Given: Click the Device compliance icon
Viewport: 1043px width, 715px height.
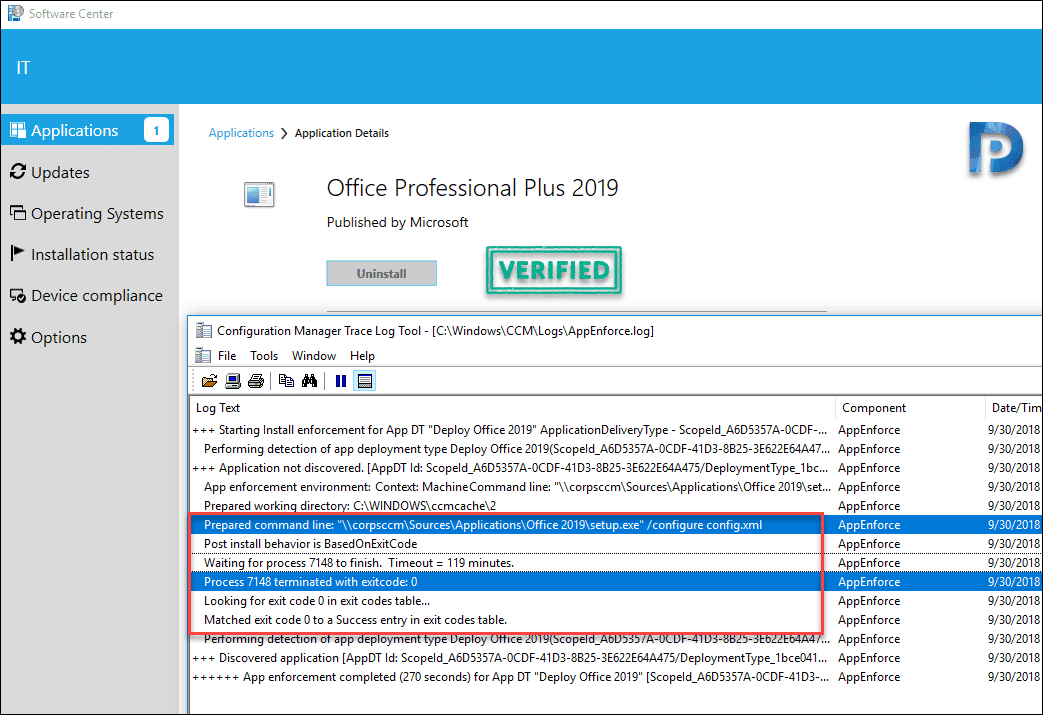Looking at the screenshot, I should click(18, 295).
